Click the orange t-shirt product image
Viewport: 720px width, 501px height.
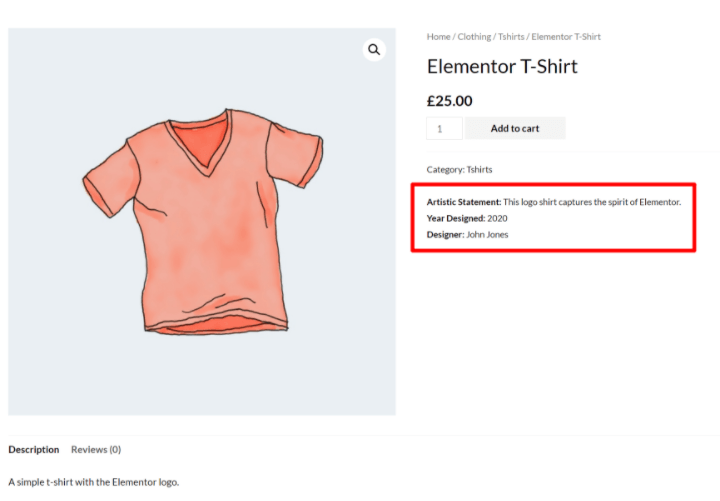(x=204, y=222)
